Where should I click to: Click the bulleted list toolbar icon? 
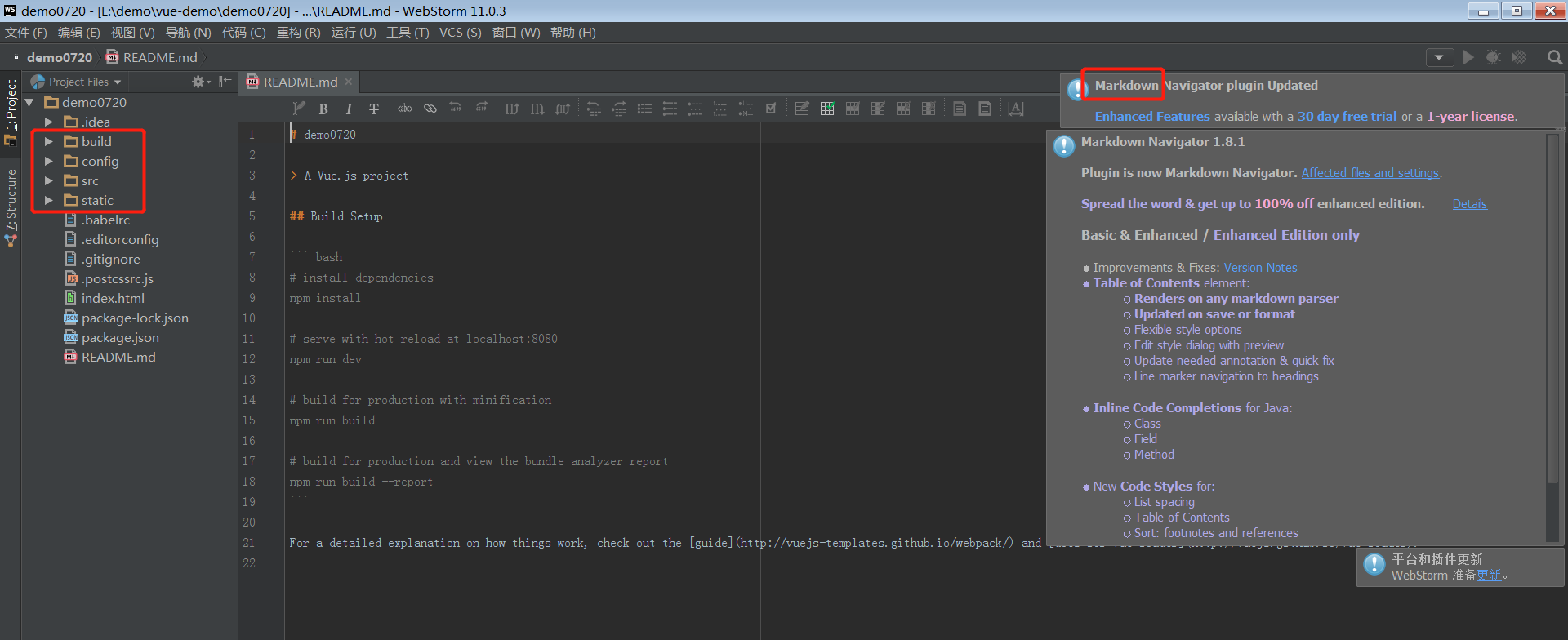click(644, 109)
